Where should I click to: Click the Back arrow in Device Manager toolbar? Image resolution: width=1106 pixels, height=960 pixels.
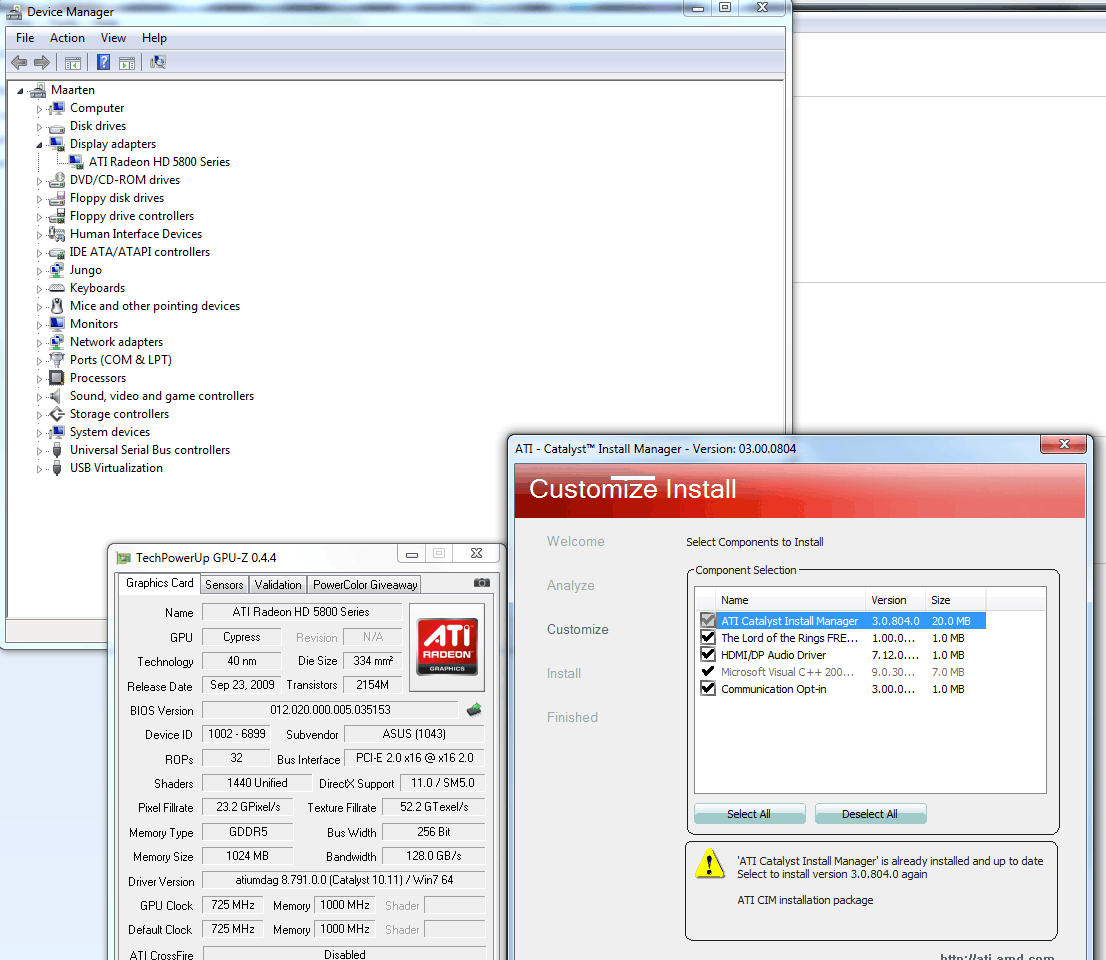point(19,63)
